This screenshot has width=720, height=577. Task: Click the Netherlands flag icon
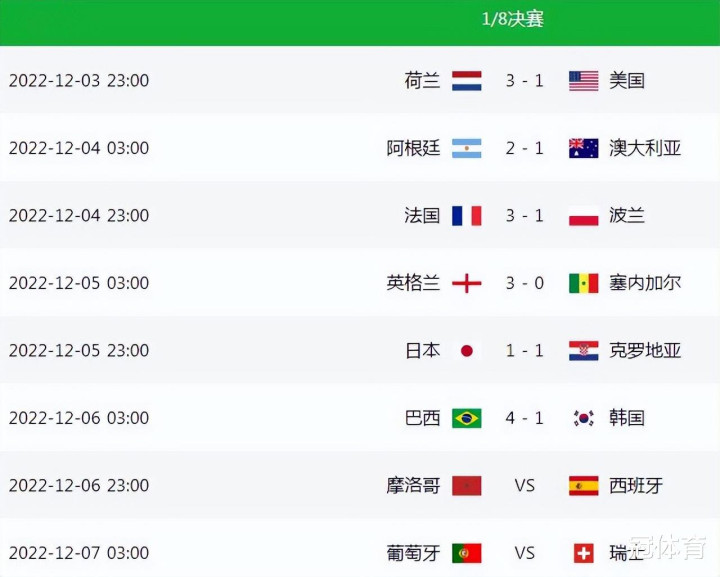467,81
